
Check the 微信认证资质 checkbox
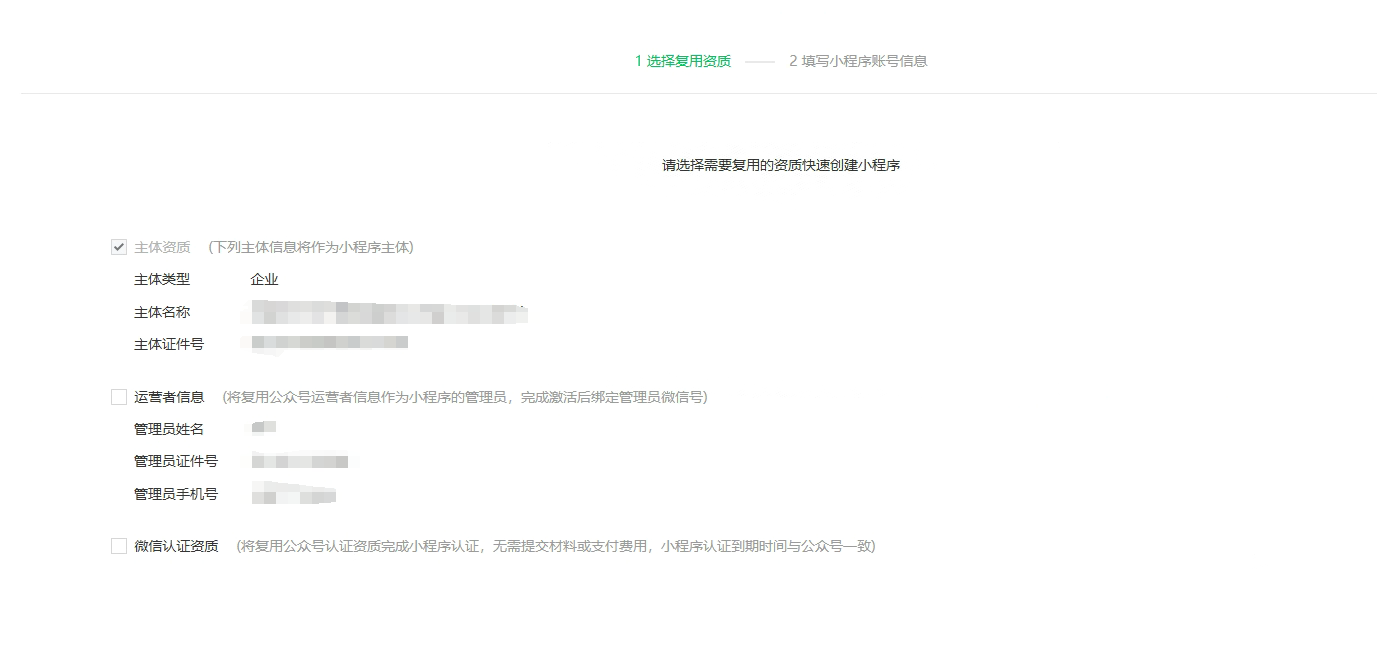(119, 546)
